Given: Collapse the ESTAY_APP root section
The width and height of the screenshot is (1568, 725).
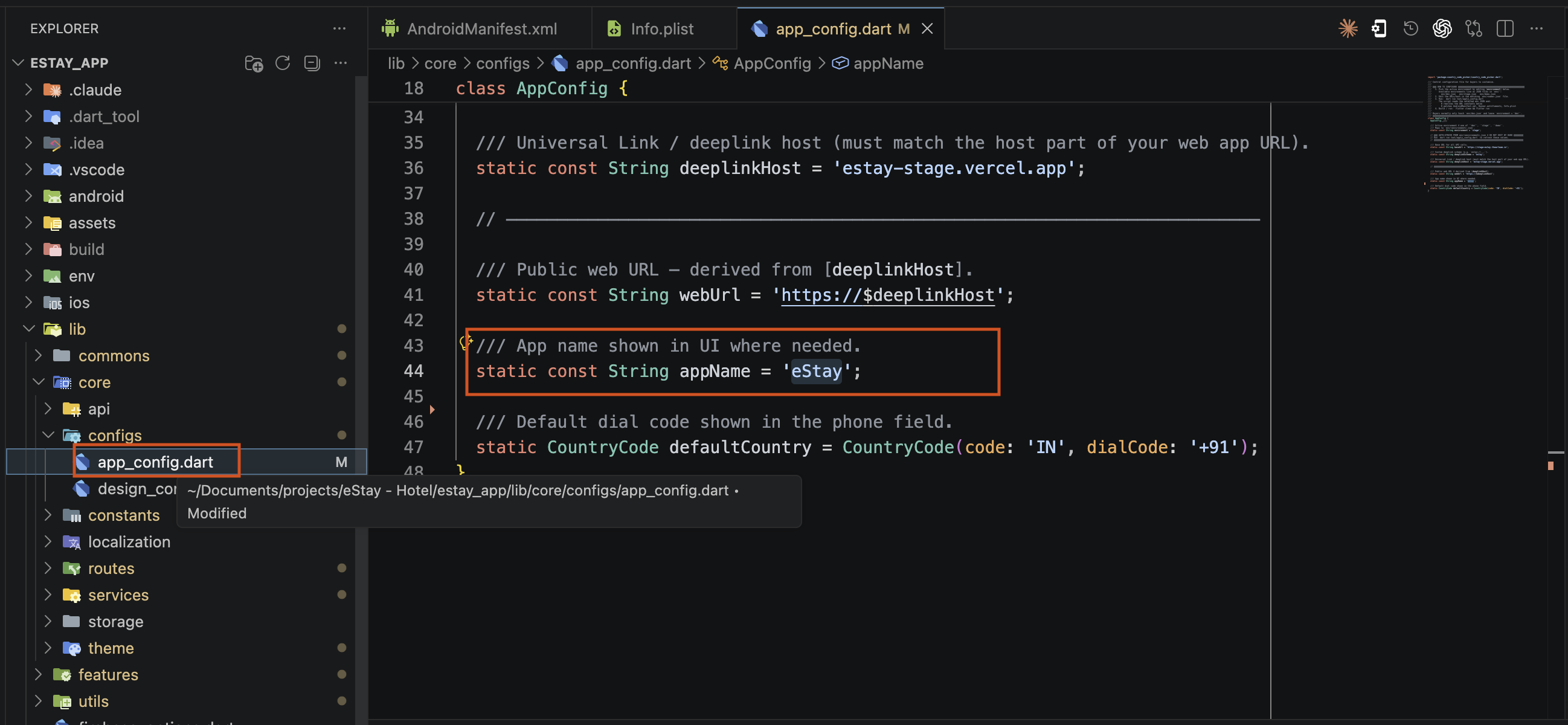Looking at the screenshot, I should click(18, 63).
